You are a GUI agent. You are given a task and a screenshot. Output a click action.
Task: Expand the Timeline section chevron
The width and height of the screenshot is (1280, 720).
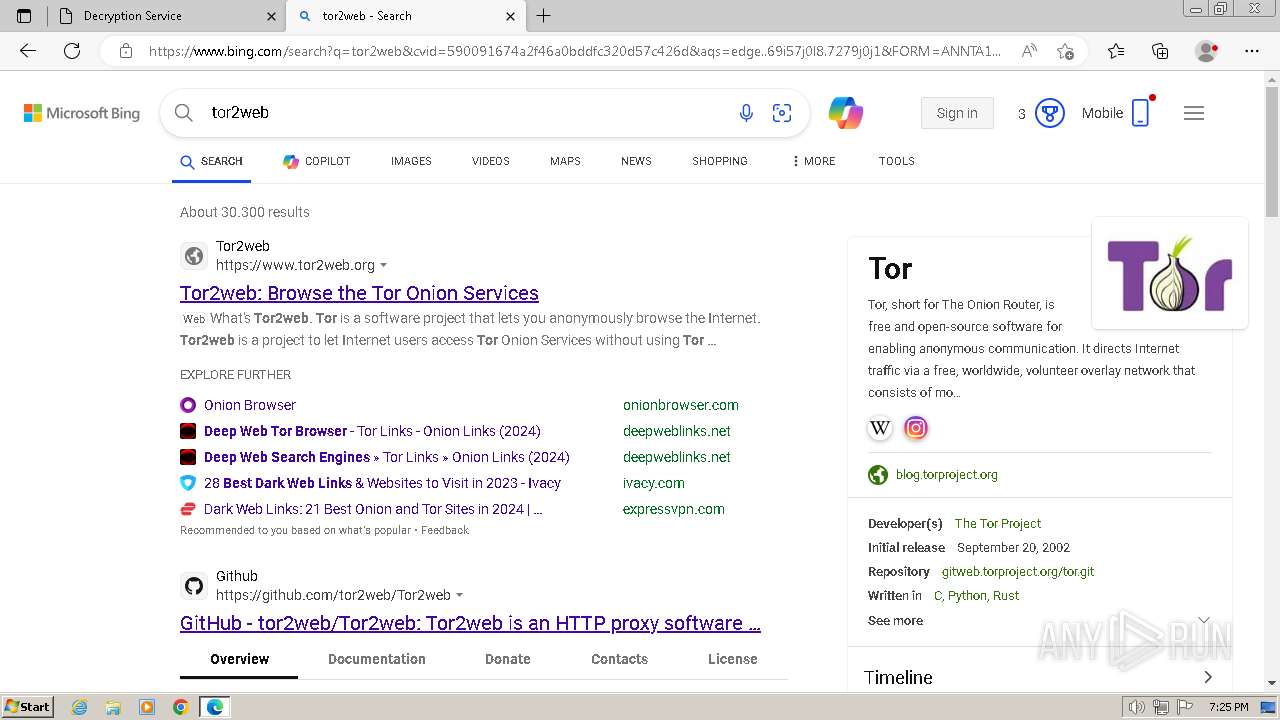pos(1208,677)
